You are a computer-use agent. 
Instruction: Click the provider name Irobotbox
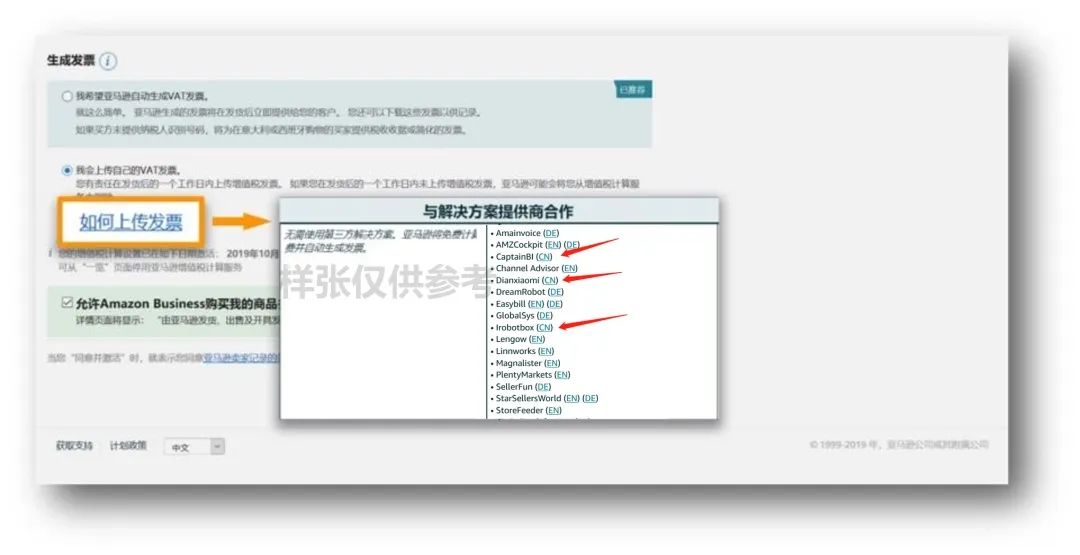[515, 328]
